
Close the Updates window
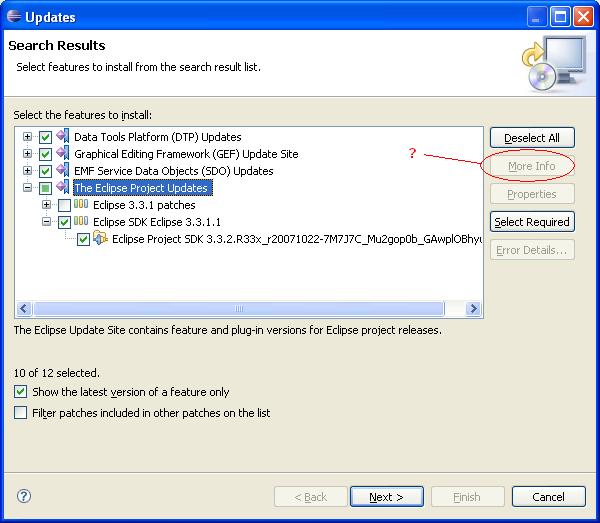tap(584, 17)
